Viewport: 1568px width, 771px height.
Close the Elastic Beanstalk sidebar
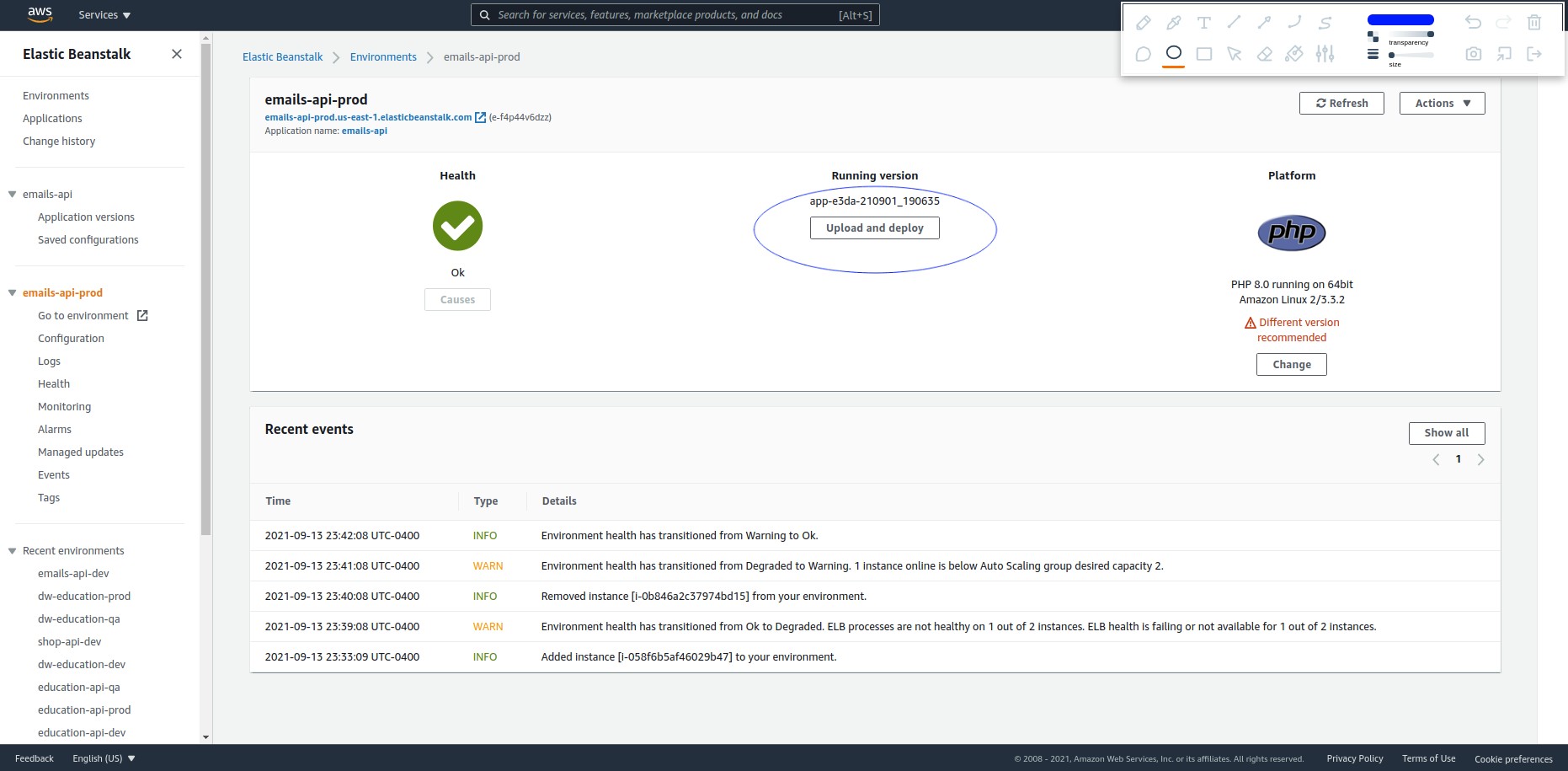[x=177, y=54]
